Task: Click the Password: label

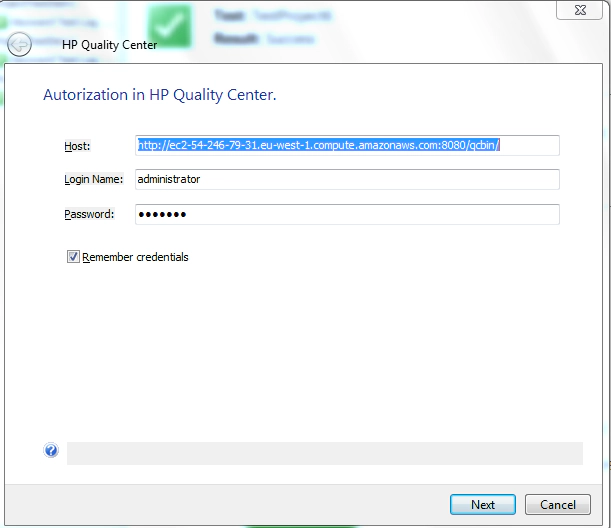Action: [x=89, y=214]
